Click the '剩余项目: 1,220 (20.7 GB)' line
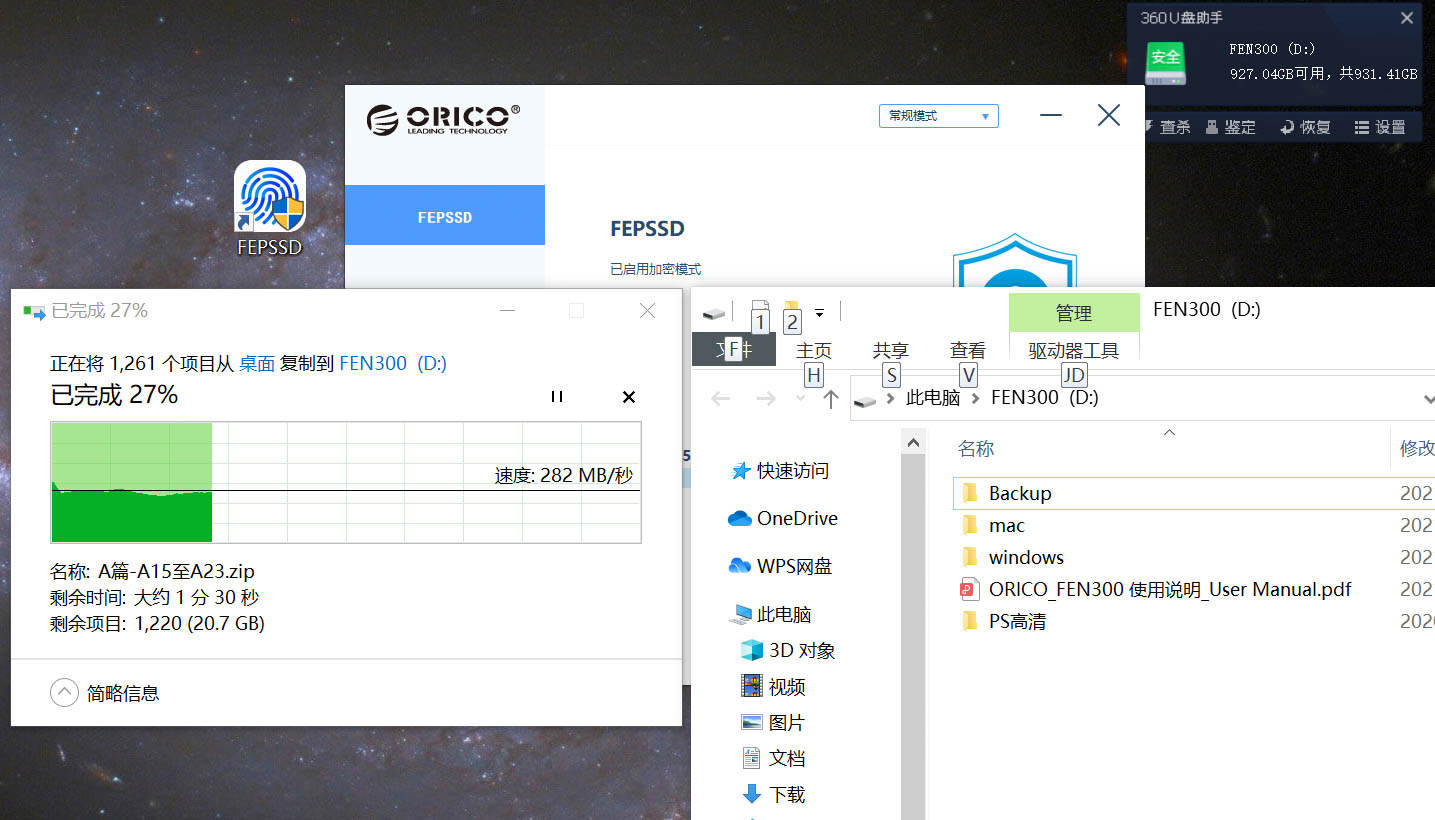The height and width of the screenshot is (820, 1435). [157, 624]
